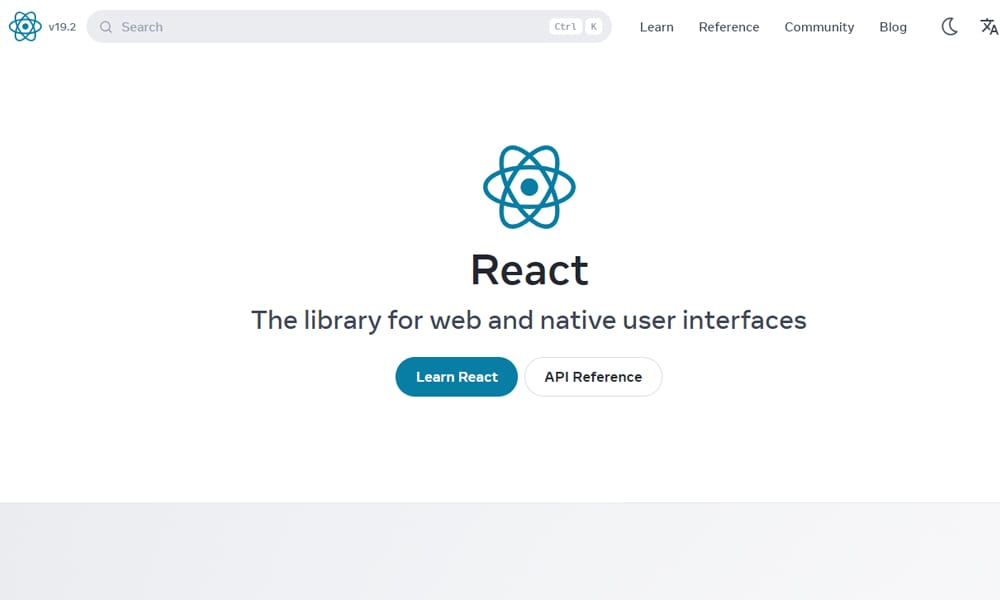
Task: Click the React main heading
Action: pyautogui.click(x=529, y=270)
